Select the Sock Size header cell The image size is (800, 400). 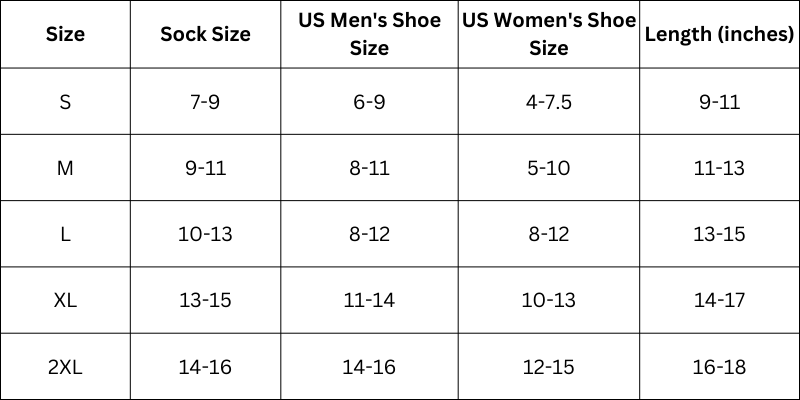pos(205,34)
